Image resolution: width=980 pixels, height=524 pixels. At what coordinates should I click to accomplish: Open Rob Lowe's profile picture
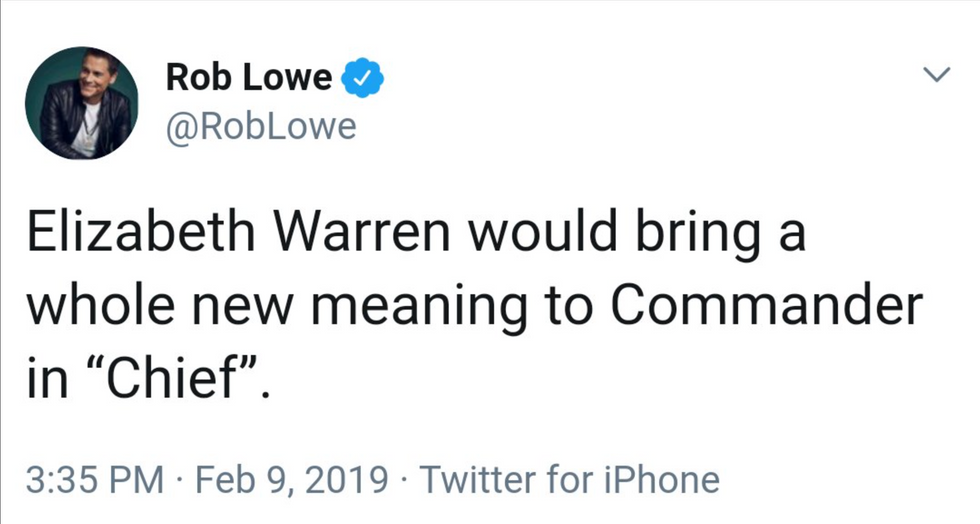(x=82, y=103)
